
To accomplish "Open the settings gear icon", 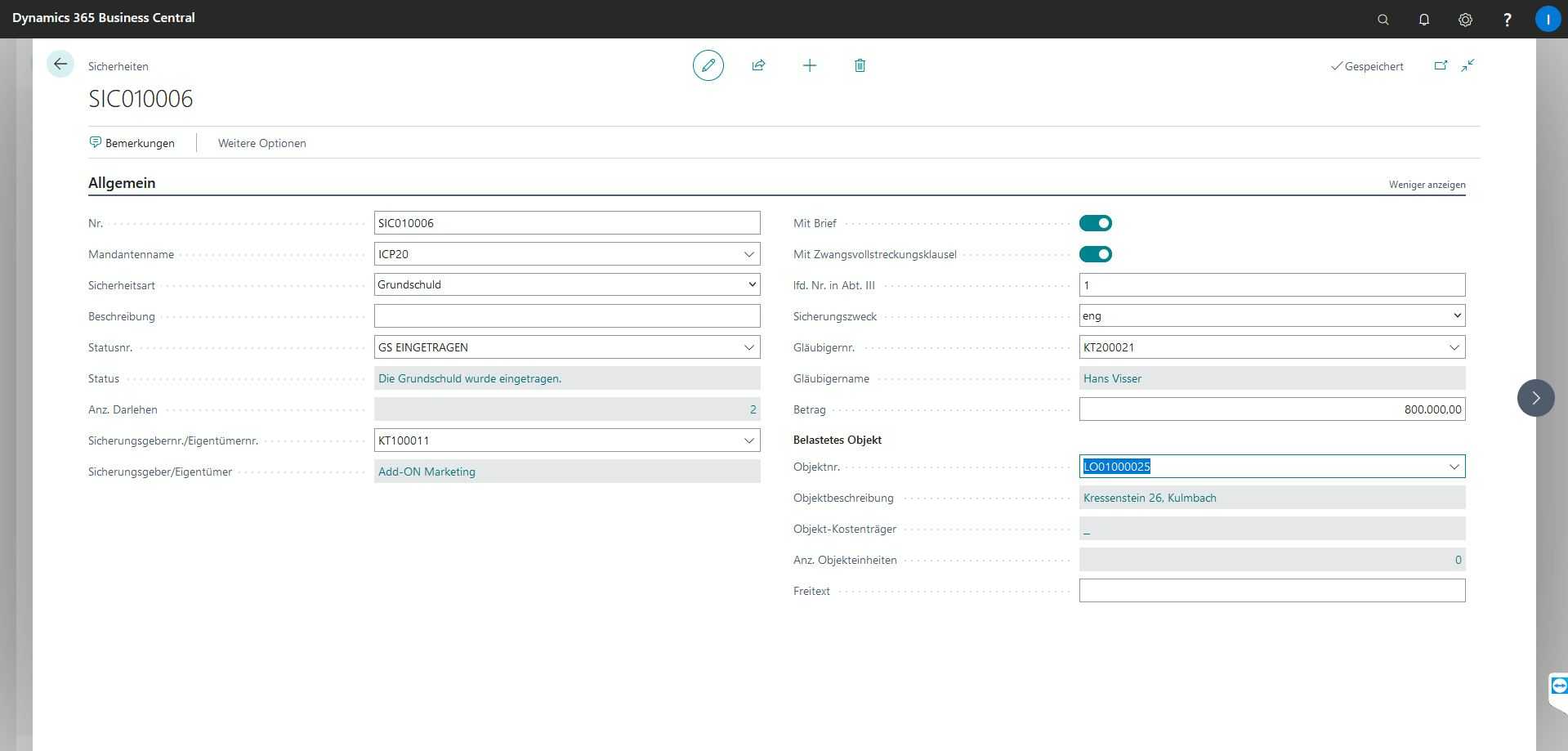I will pyautogui.click(x=1465, y=20).
